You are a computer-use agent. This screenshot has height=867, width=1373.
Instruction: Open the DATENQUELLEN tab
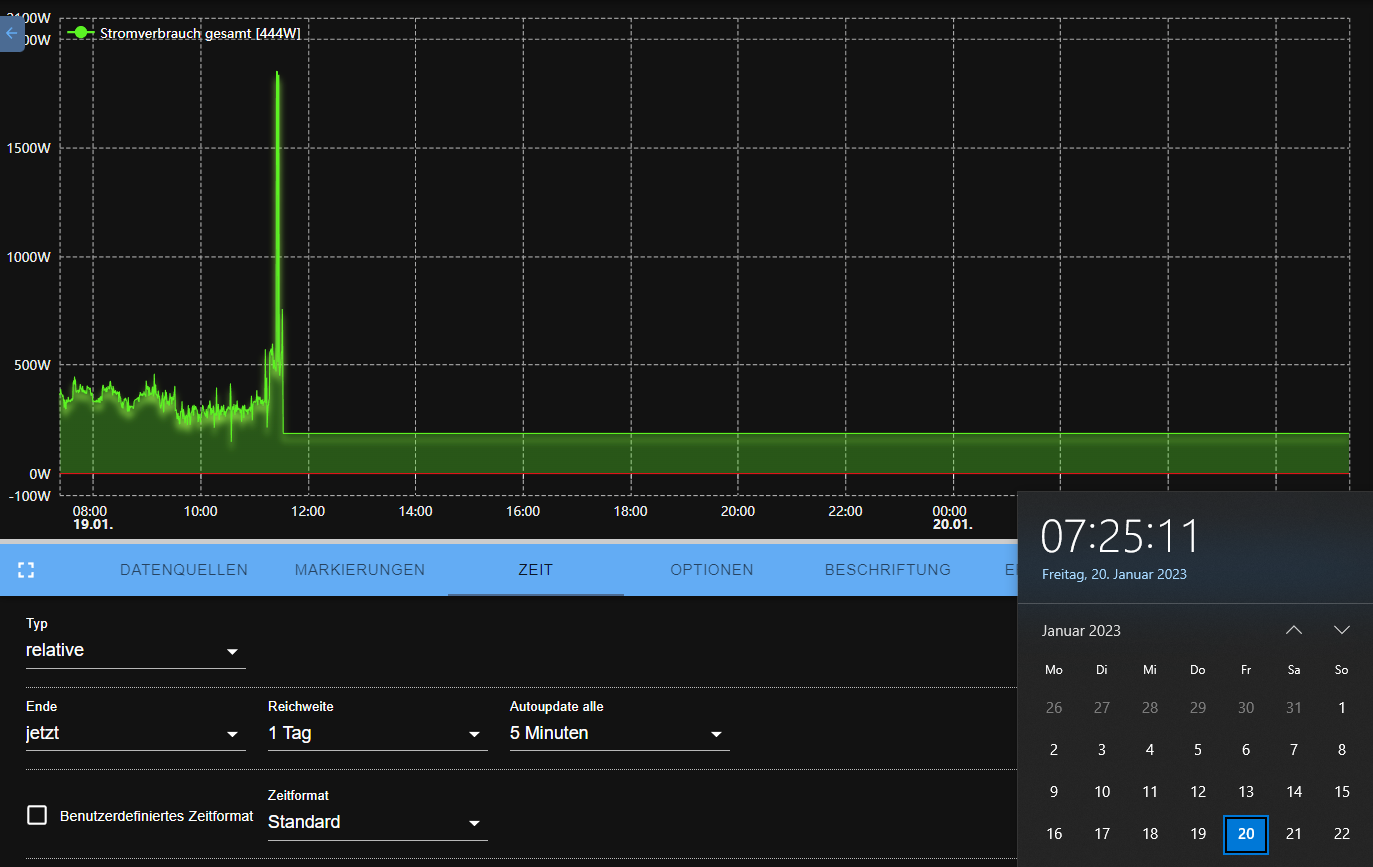coord(184,570)
